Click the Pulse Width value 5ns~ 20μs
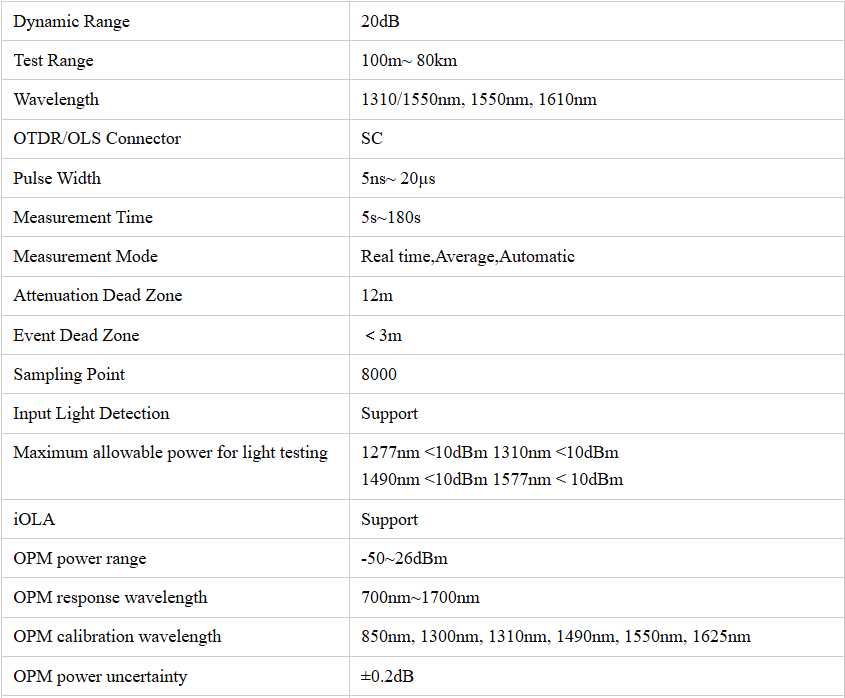This screenshot has height=698, width=845. pyautogui.click(x=398, y=178)
